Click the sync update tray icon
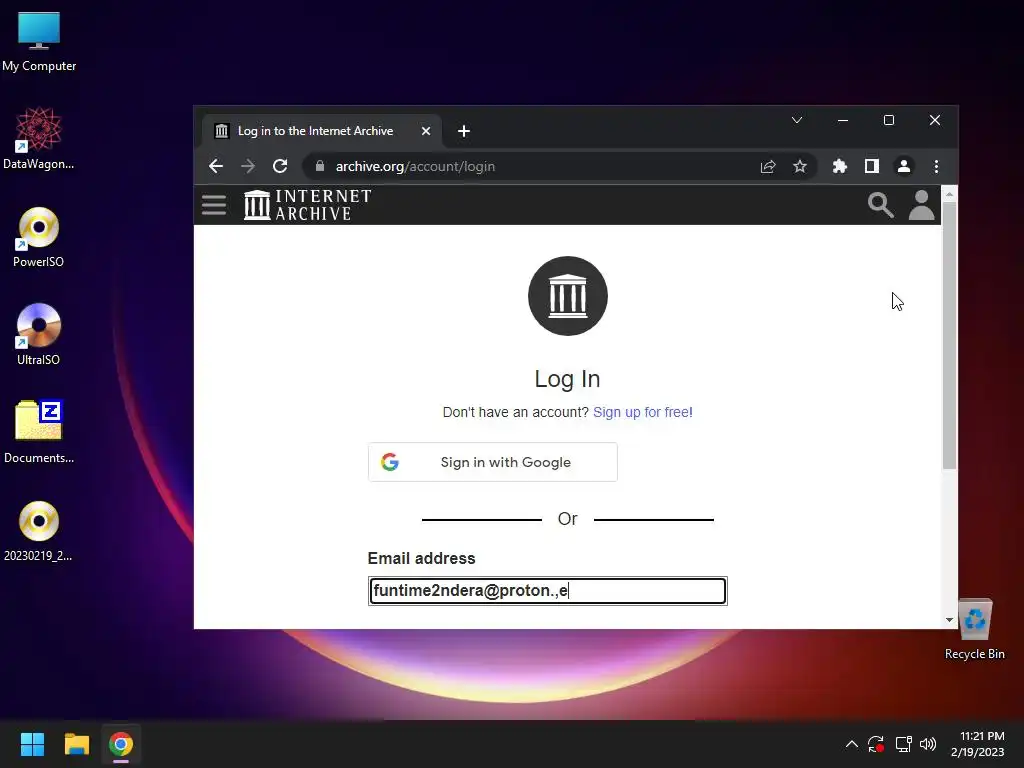The image size is (1024, 768). pyautogui.click(x=876, y=744)
